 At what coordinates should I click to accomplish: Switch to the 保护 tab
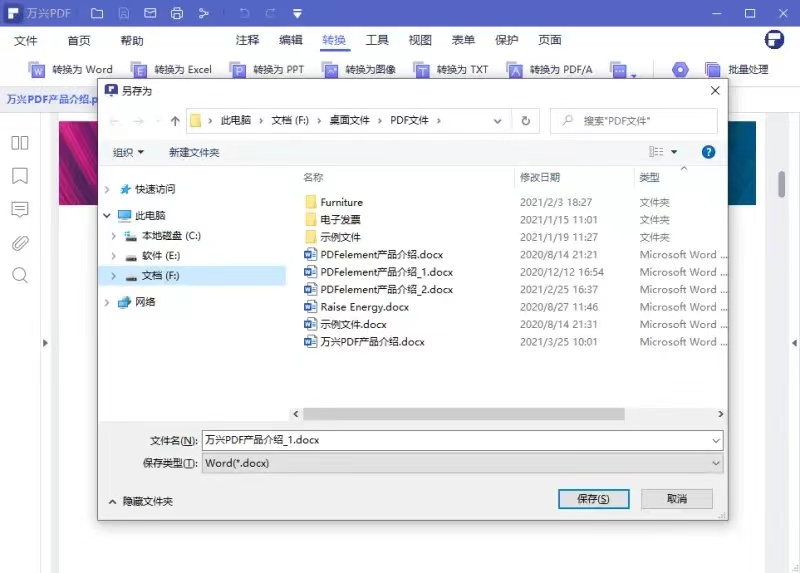pos(507,40)
